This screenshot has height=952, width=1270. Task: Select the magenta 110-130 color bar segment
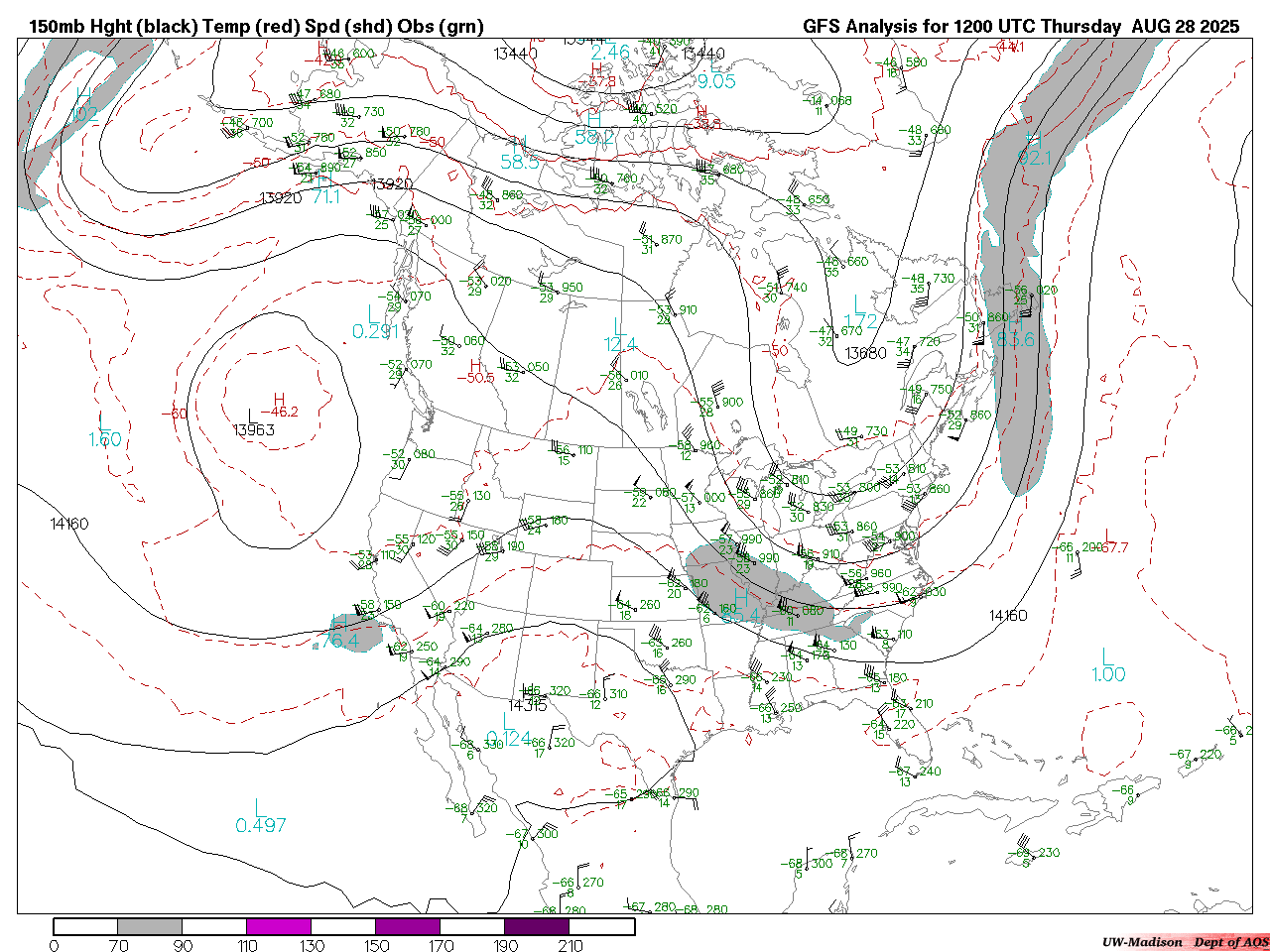(279, 926)
